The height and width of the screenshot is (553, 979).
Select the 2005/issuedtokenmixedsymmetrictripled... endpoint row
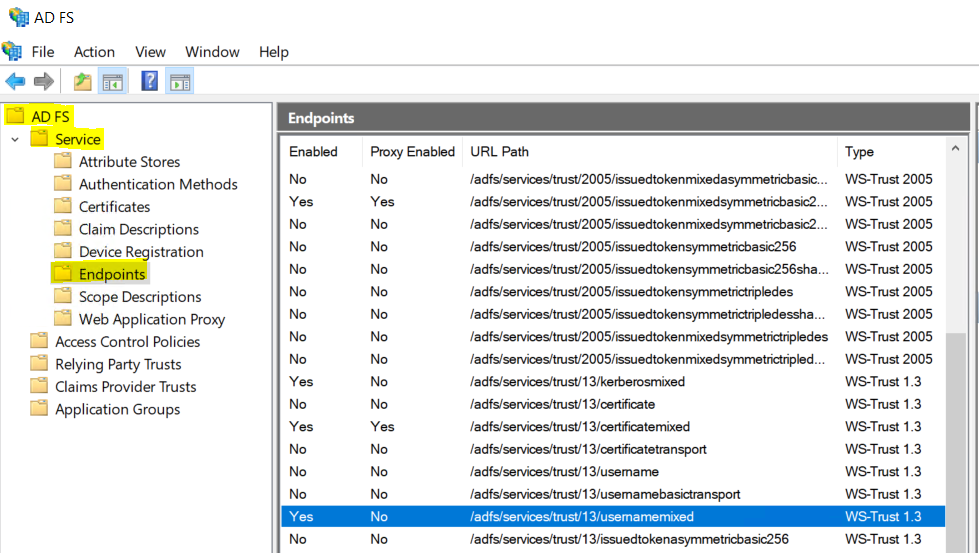click(x=612, y=359)
